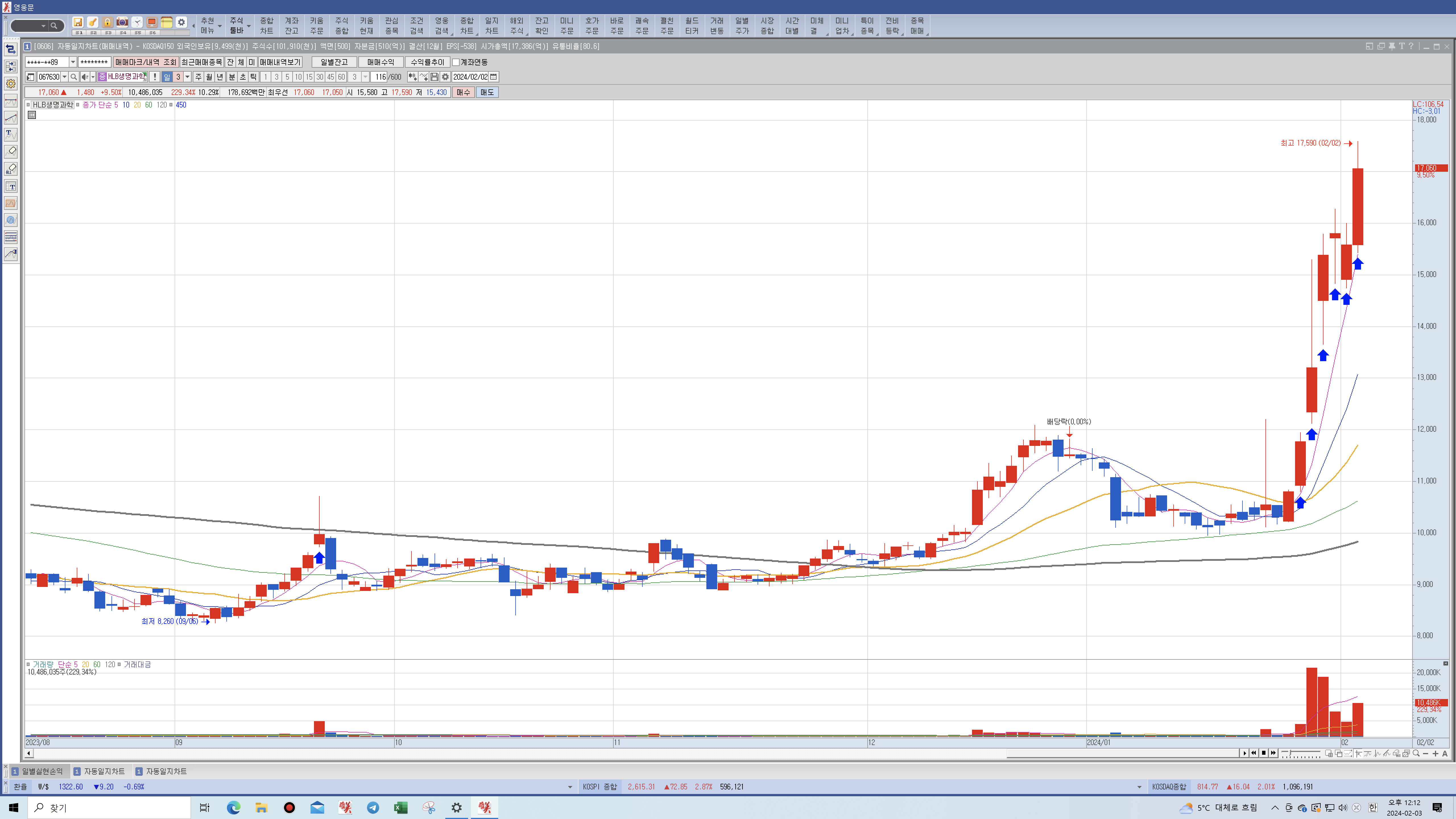Open the 관심종목 menu item
The width and height of the screenshot is (1456, 819).
point(392,25)
